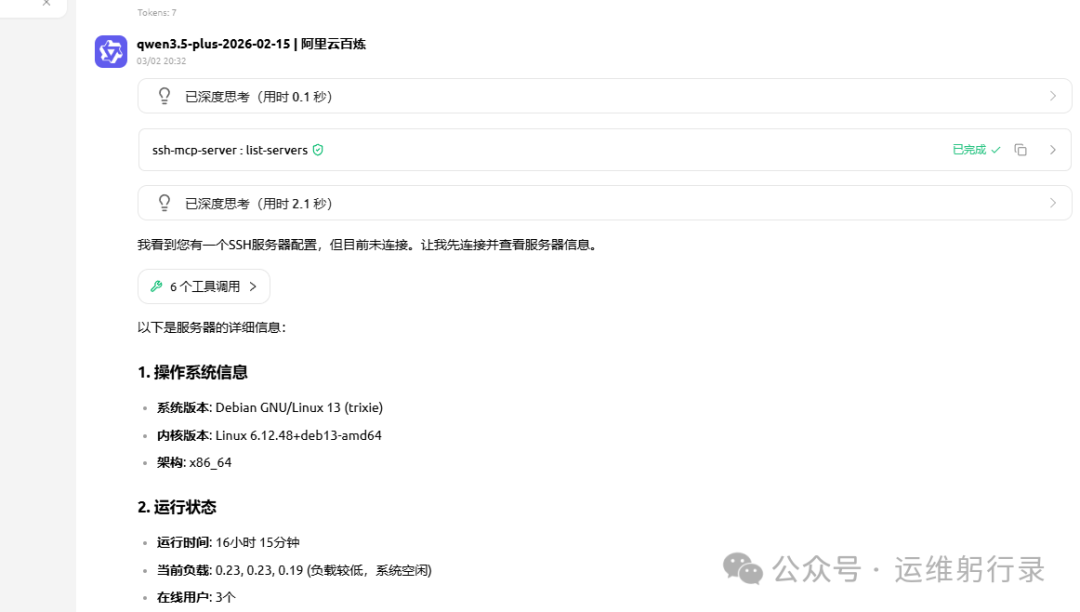This screenshot has width=1080, height=612.
Task: Close the panel with the top-left X
Action: click(46, 3)
